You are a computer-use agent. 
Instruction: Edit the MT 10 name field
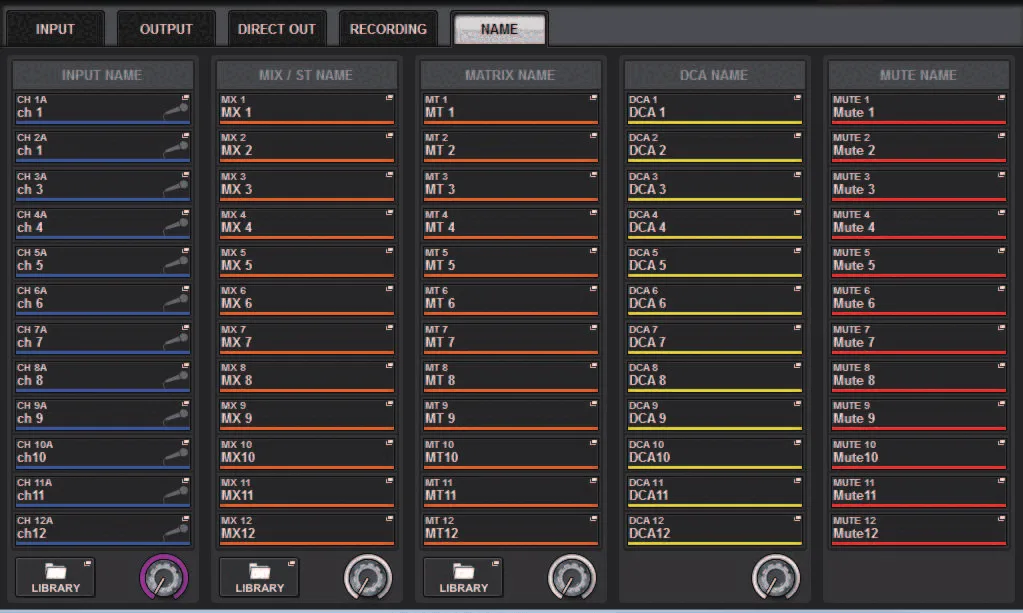click(x=511, y=453)
